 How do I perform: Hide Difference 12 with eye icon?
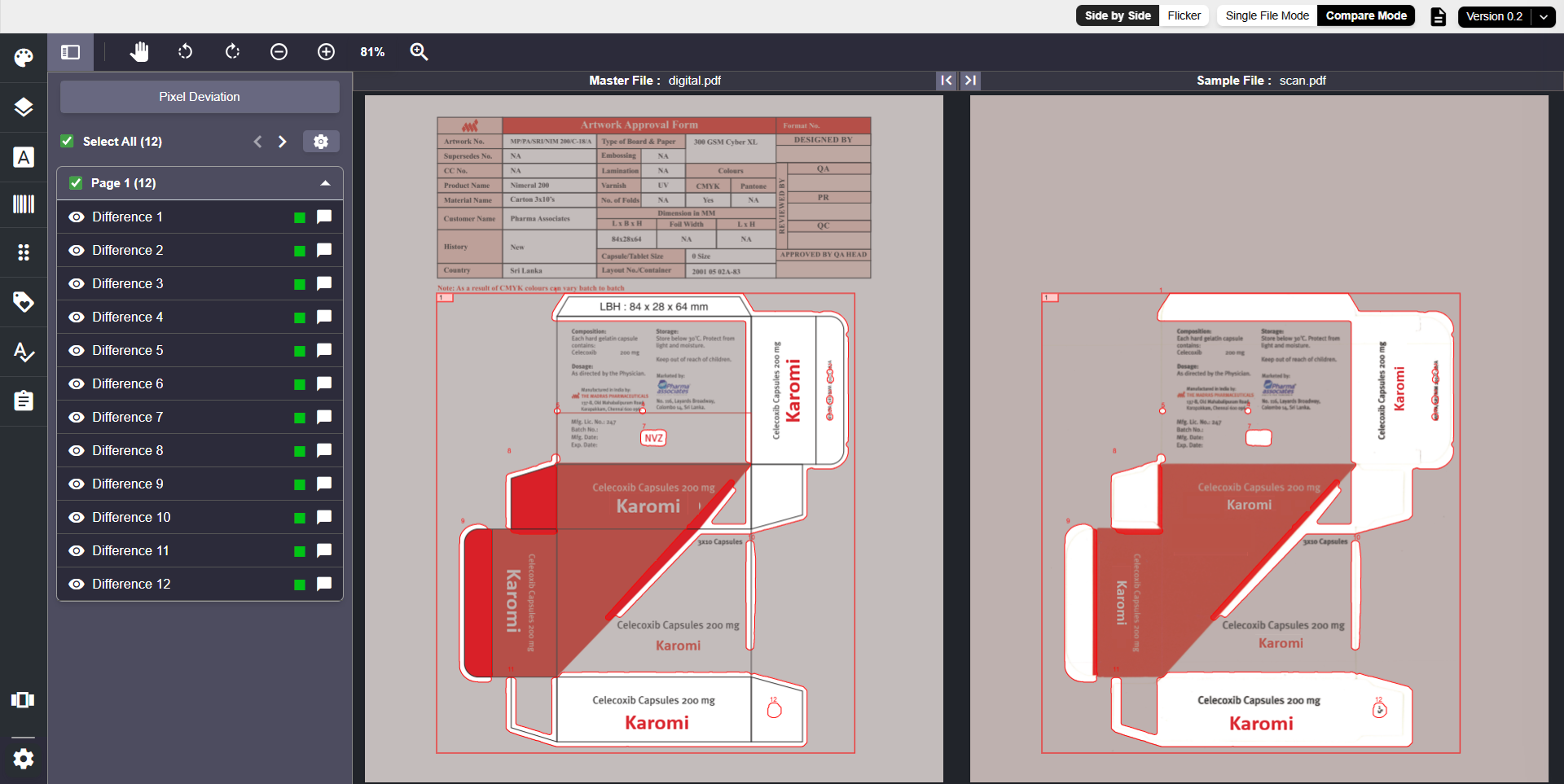point(77,585)
